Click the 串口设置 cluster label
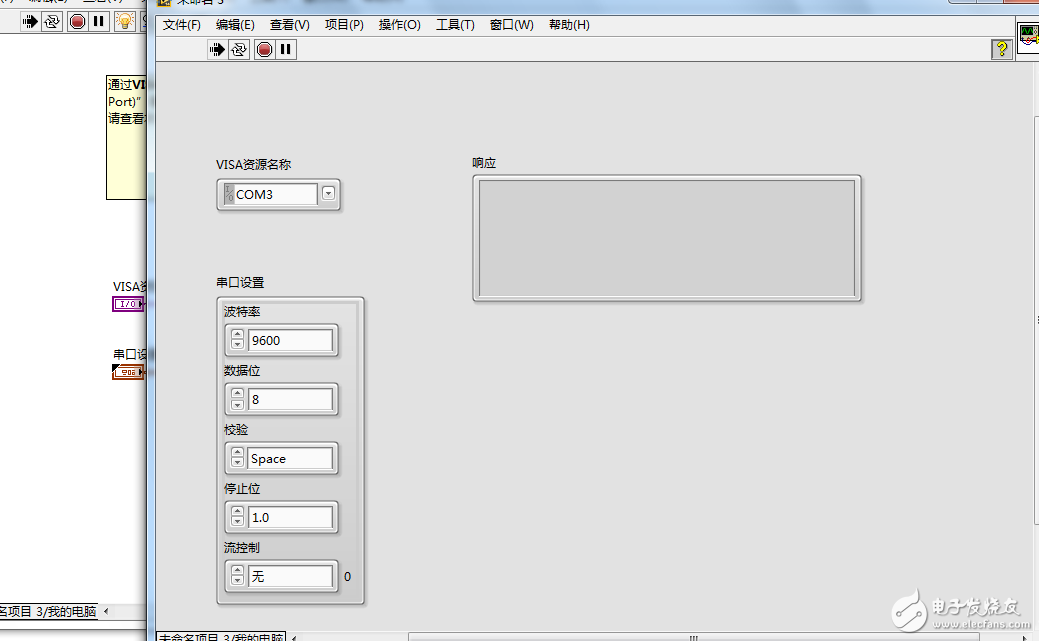 (x=240, y=282)
